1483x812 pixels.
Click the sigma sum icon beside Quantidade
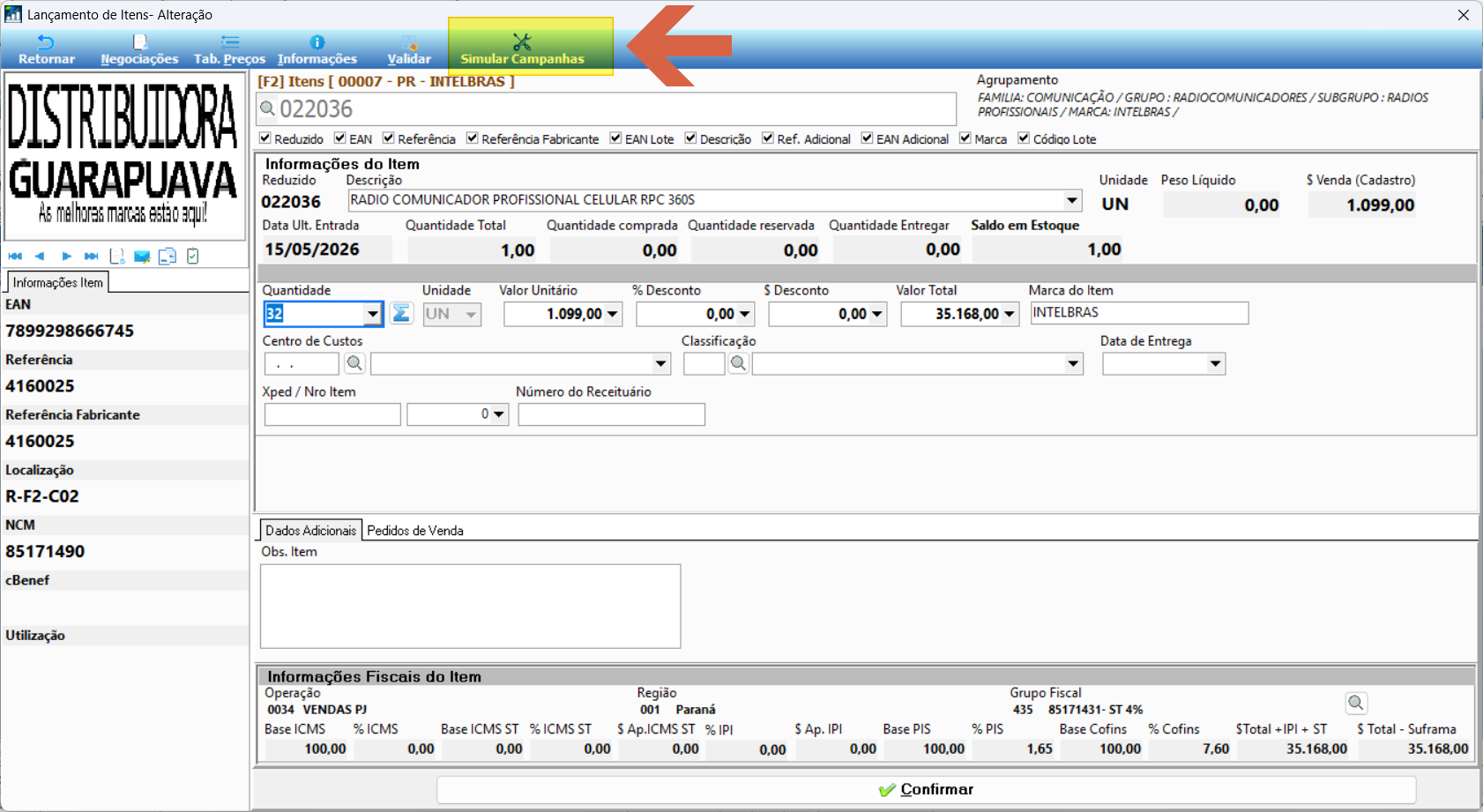(x=401, y=313)
